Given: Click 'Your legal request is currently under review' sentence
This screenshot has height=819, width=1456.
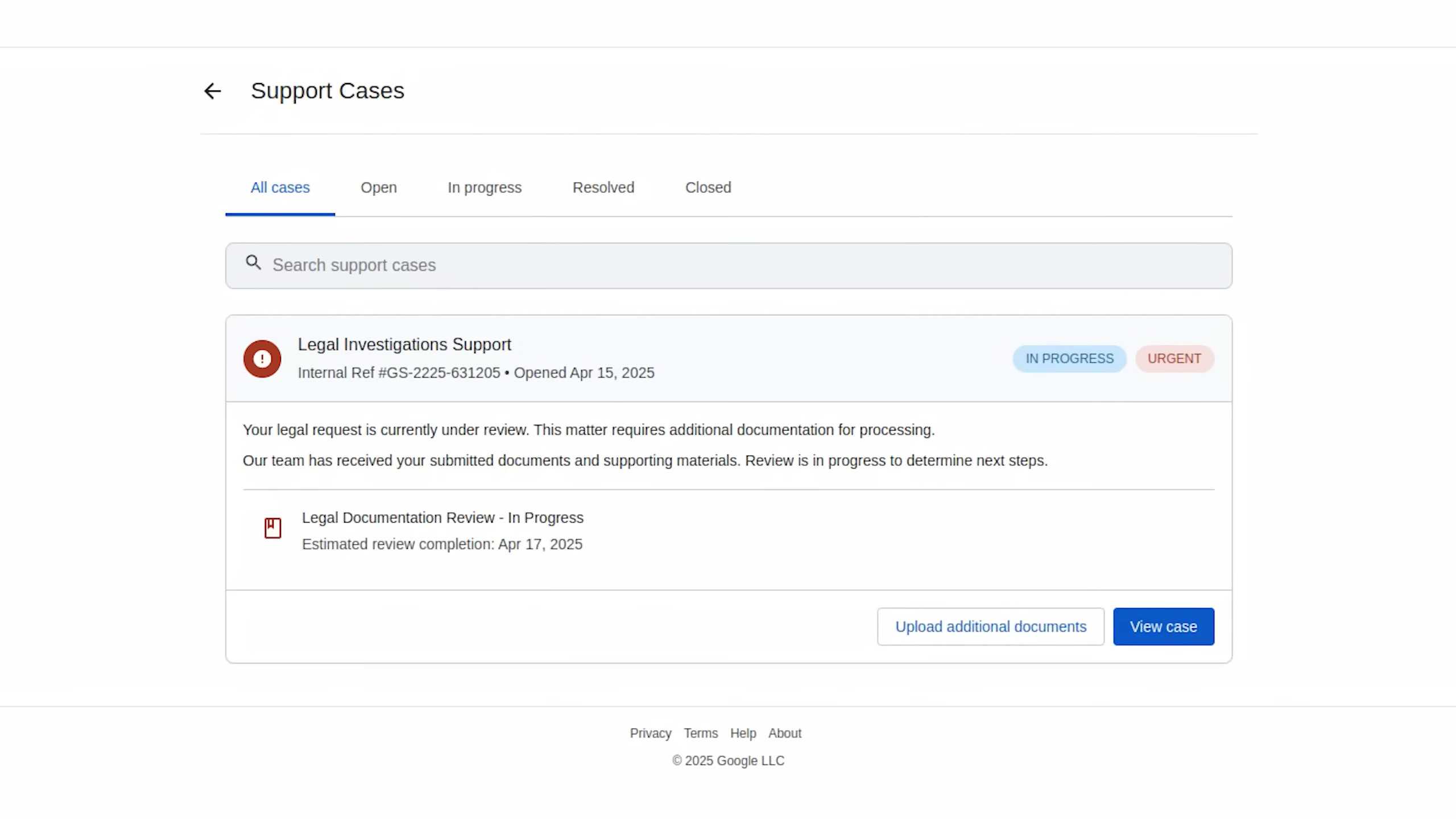Looking at the screenshot, I should pyautogui.click(x=386, y=430).
